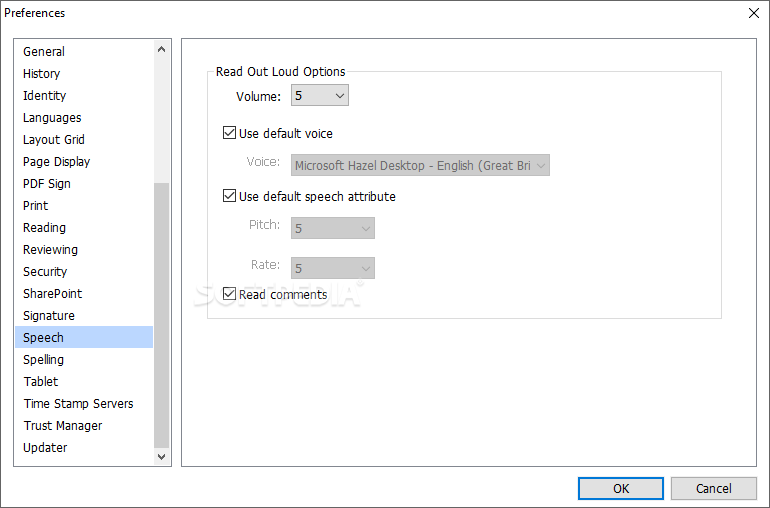This screenshot has height=508, width=770.
Task: Choose PDF Sign in the list
Action: [84, 184]
